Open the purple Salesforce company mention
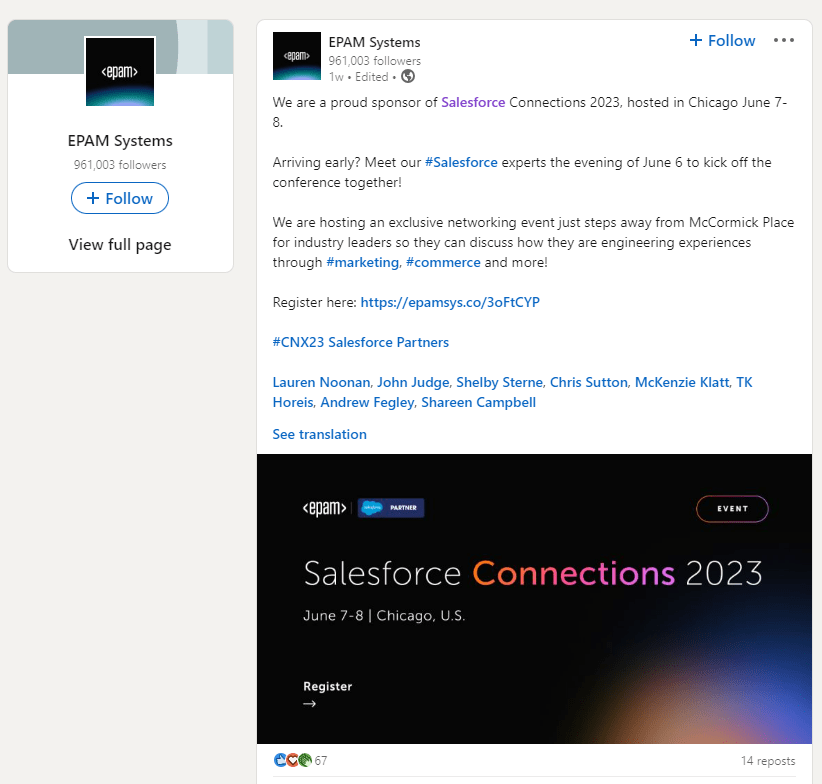The image size is (822, 784). [x=473, y=102]
